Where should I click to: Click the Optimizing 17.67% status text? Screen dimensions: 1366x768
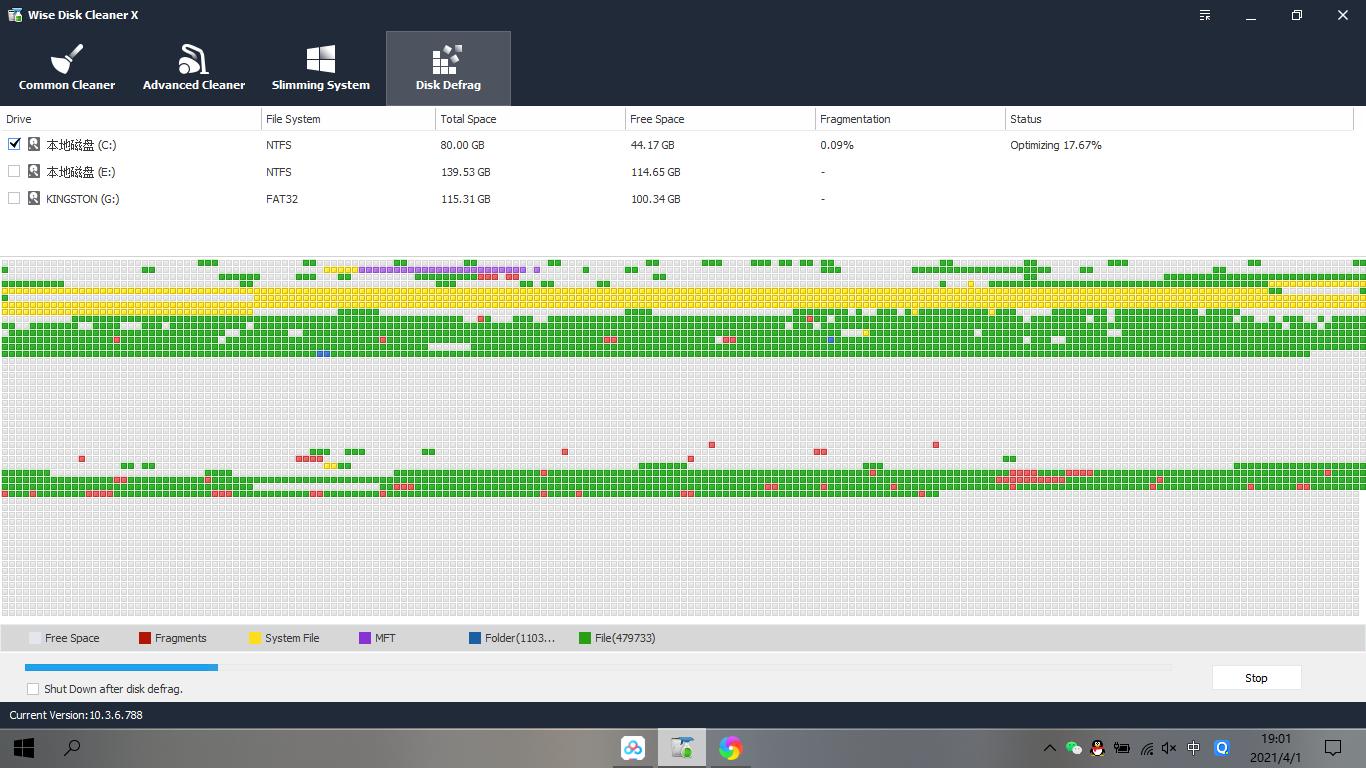point(1056,145)
